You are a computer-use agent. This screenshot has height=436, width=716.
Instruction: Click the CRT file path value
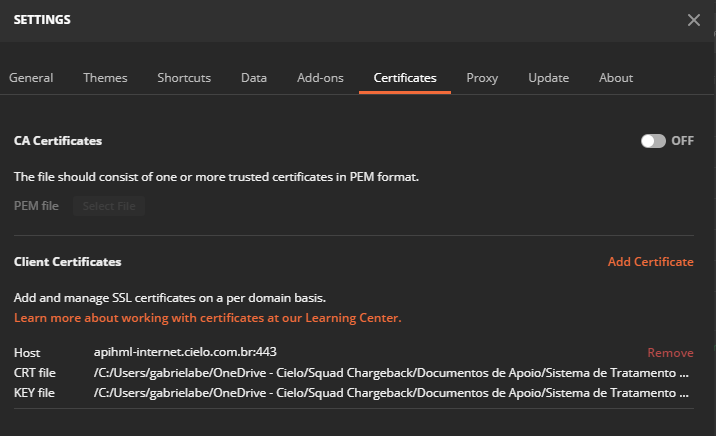[391, 373]
